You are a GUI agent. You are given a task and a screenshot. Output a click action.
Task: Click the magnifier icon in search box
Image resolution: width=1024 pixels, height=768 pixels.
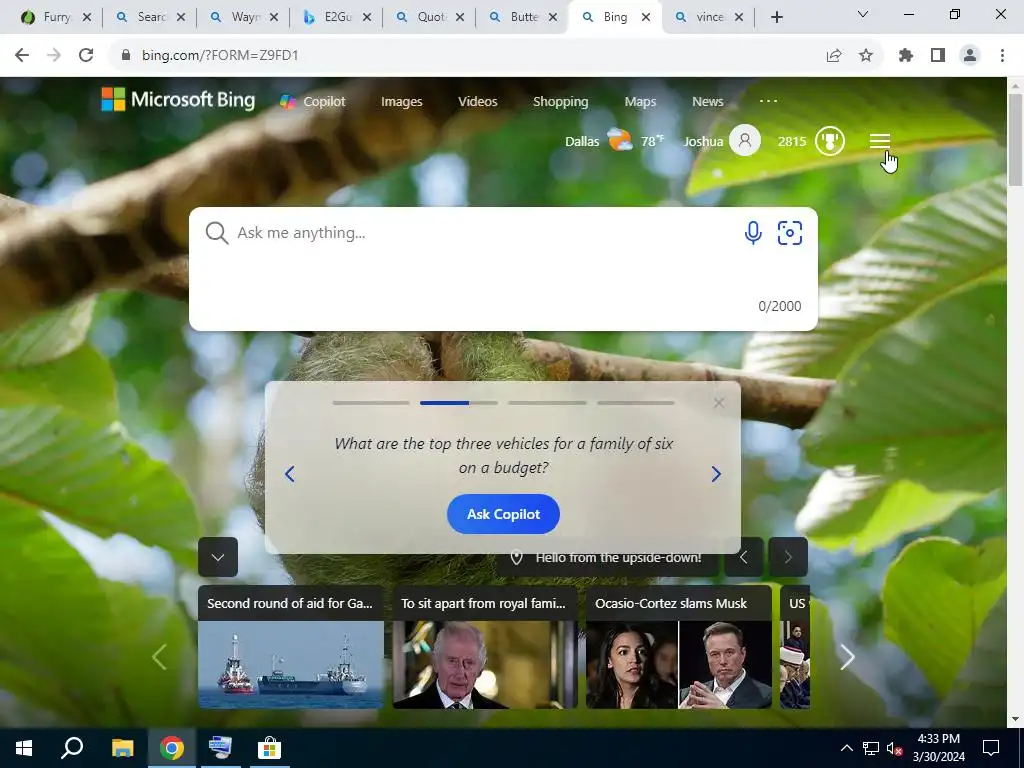pos(216,232)
